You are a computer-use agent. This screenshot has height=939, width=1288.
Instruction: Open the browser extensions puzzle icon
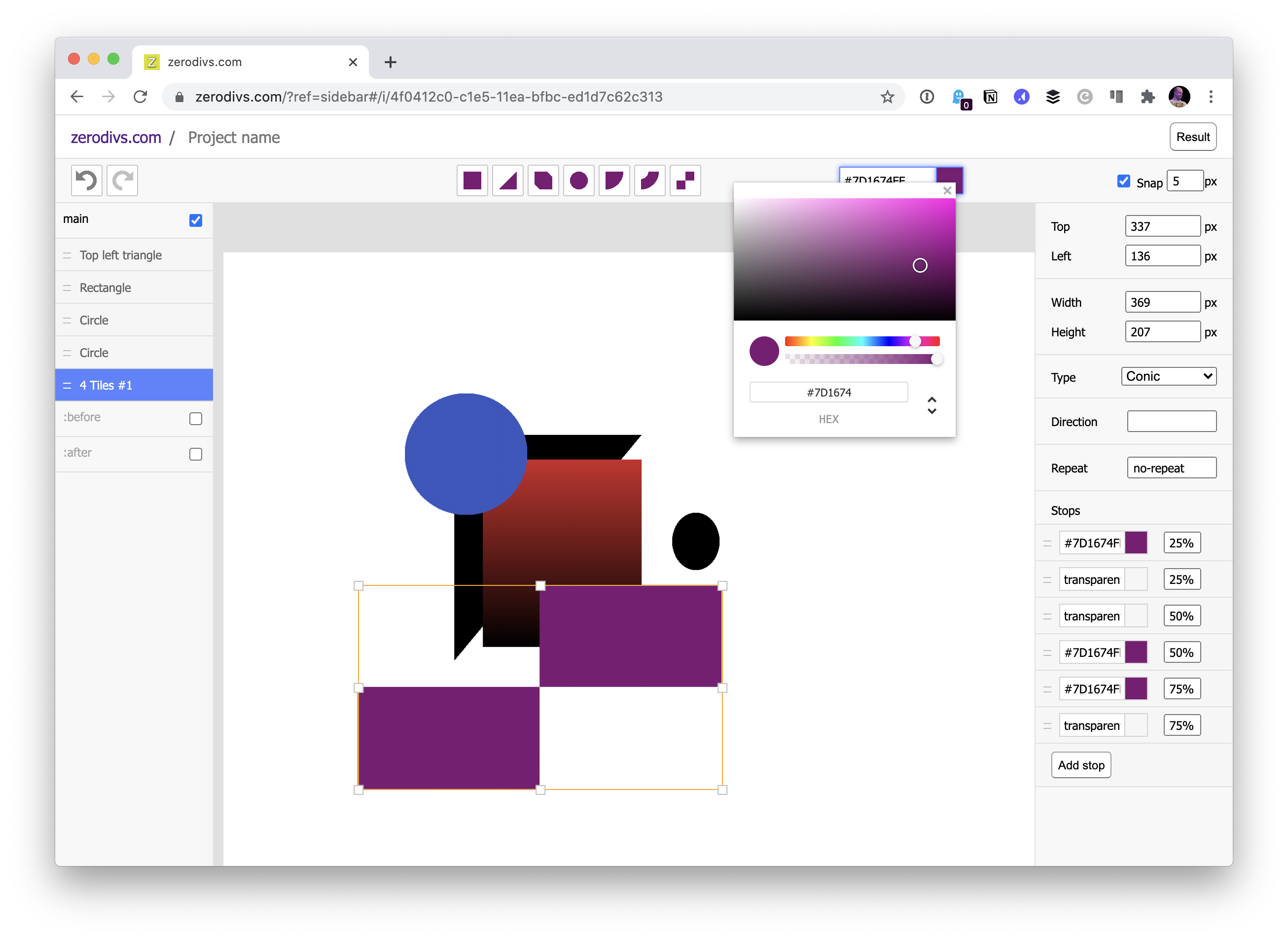1147,97
